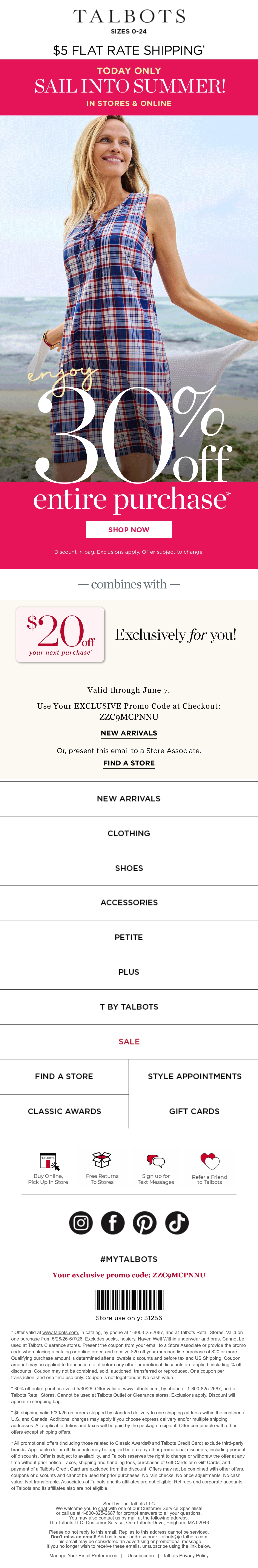The image size is (258, 1568).
Task: Open the red SALE category
Action: pos(129,1042)
